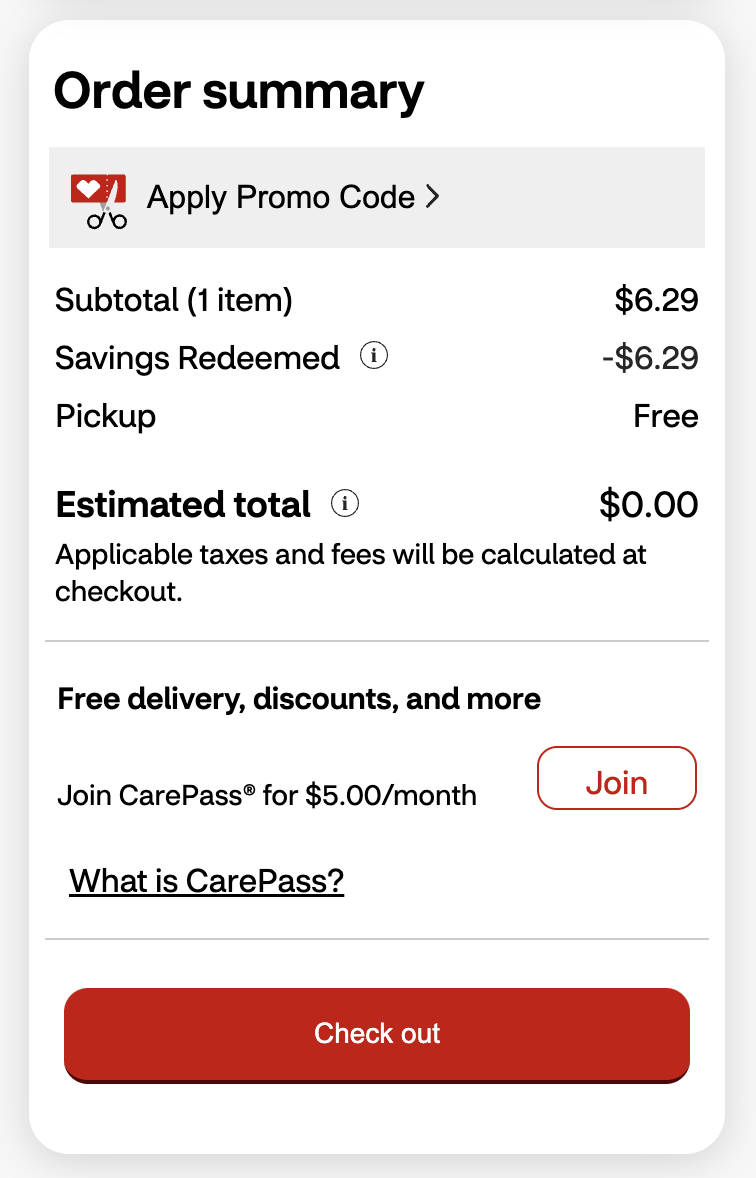Click the Apply Promo Code label
The image size is (756, 1178).
click(x=280, y=197)
